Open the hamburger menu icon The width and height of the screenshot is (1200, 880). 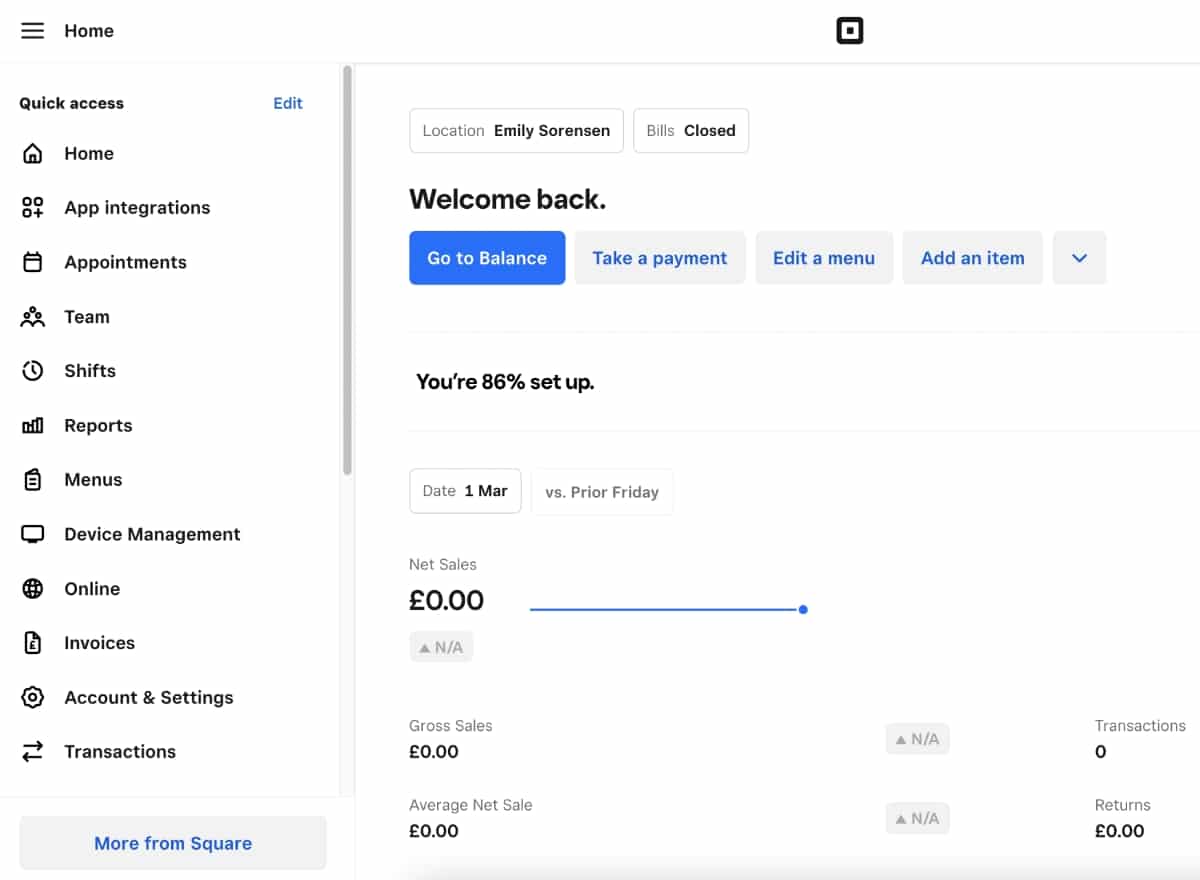click(x=33, y=31)
